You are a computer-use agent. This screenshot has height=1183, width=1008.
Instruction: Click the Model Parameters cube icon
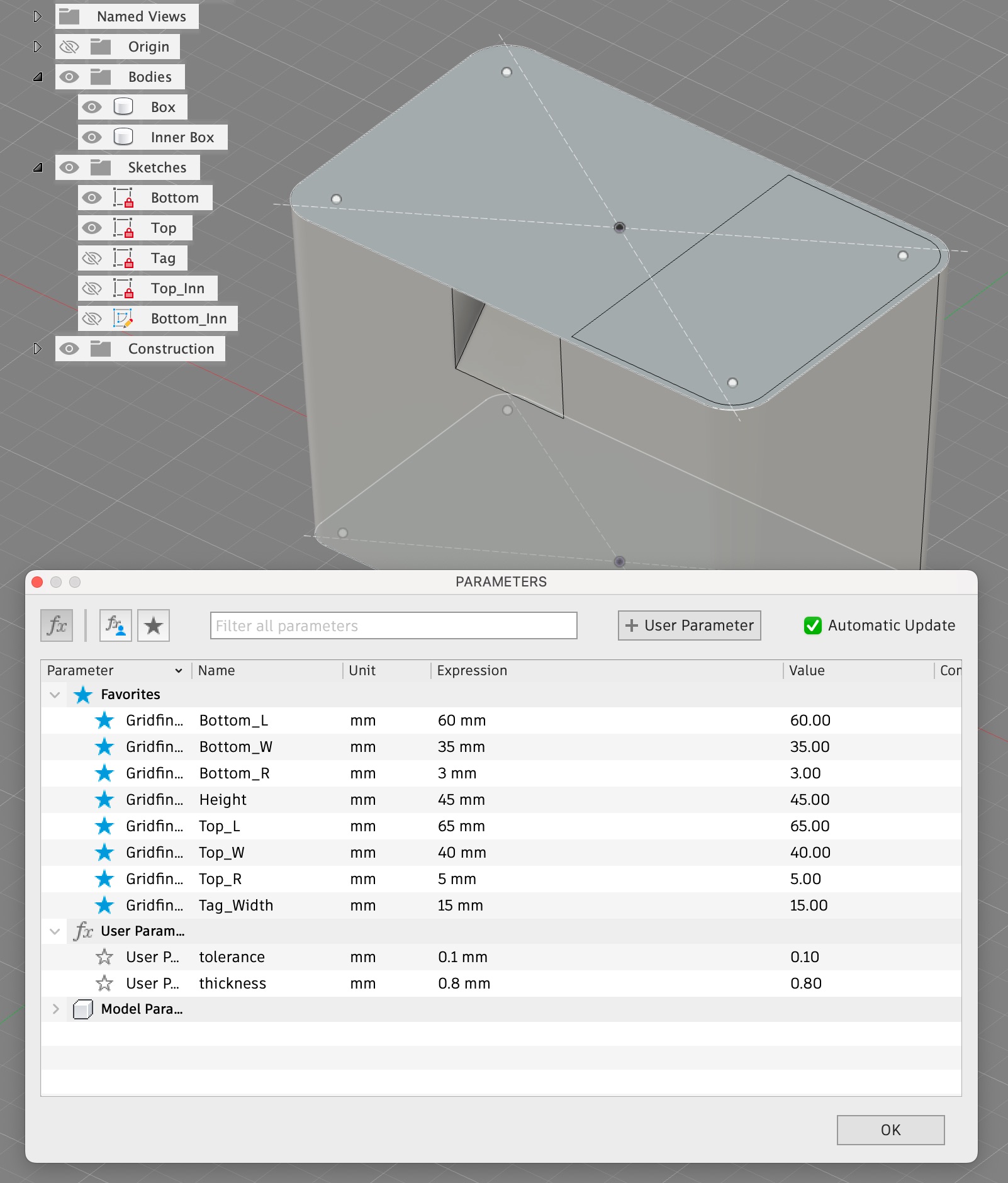click(x=82, y=1009)
